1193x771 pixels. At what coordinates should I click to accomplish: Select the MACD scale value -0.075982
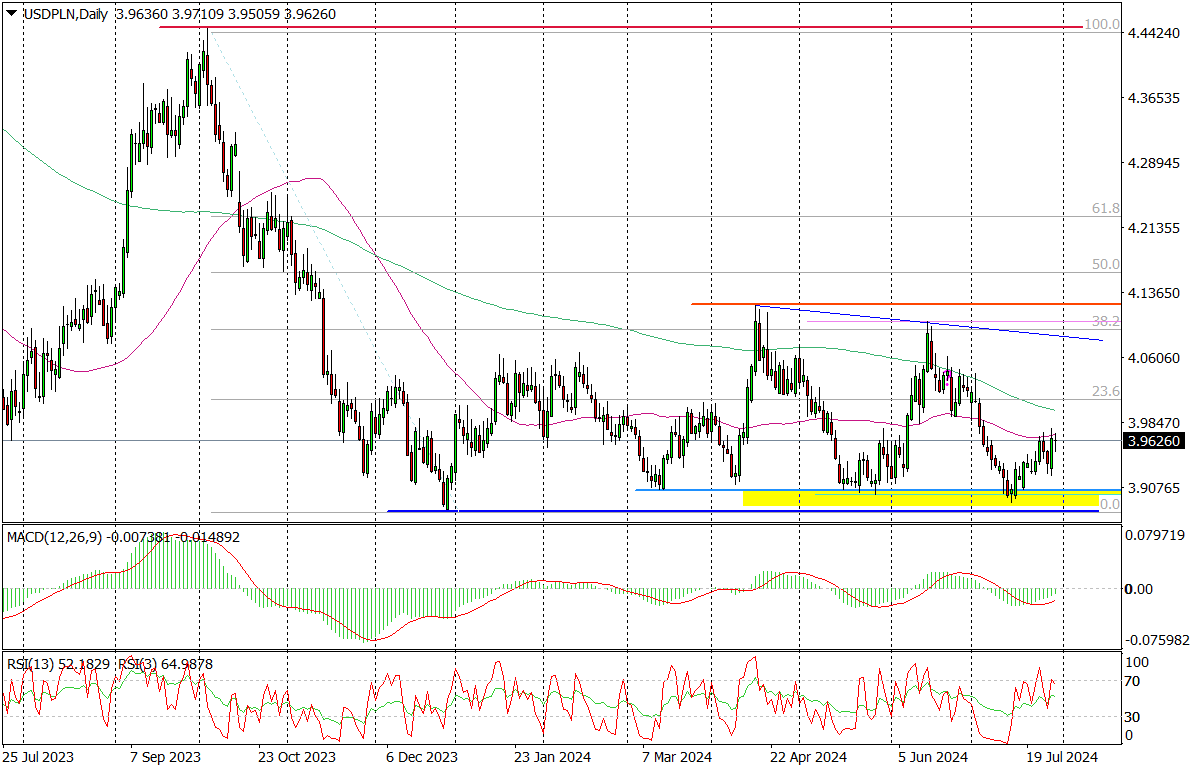(x=1155, y=640)
